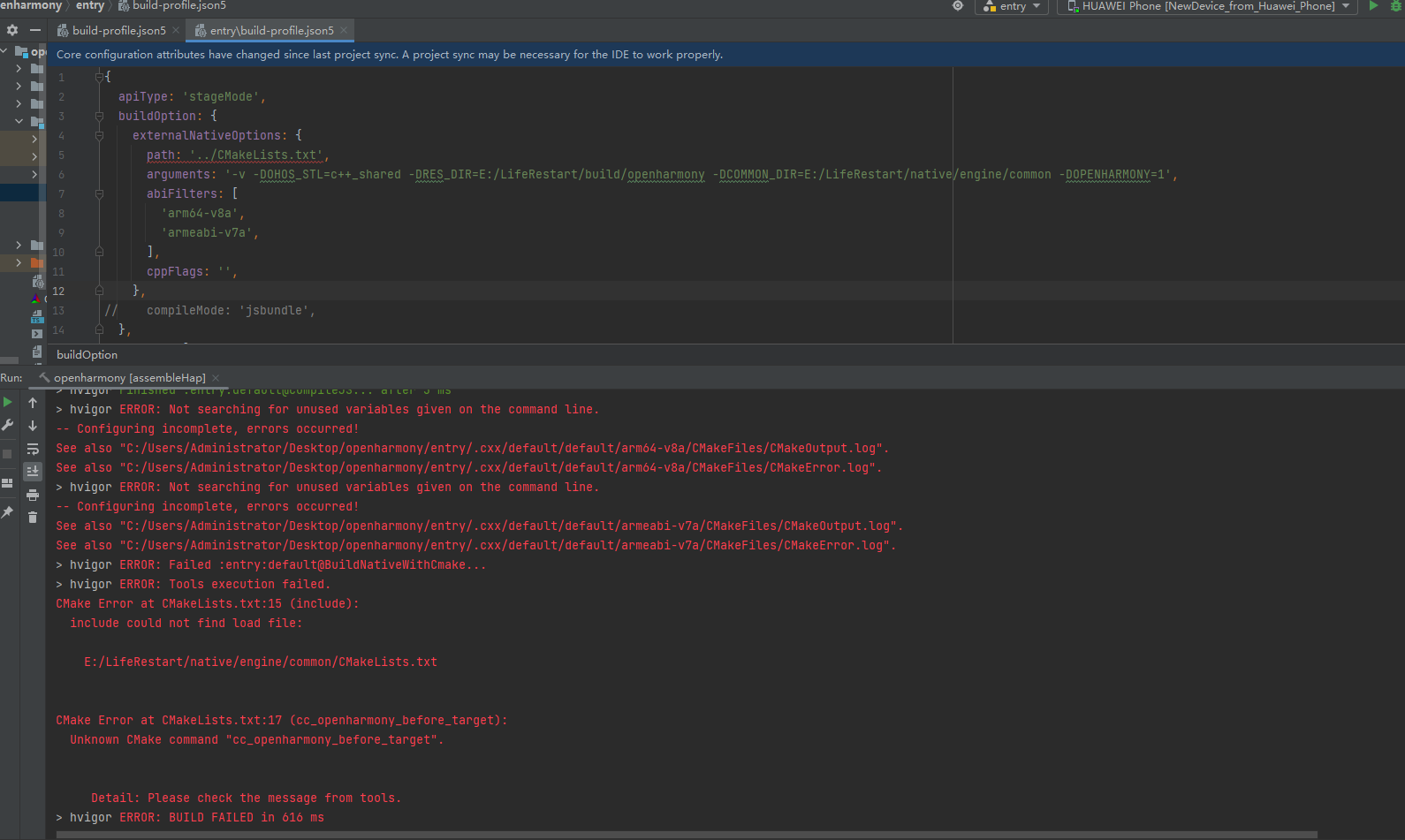
Task: Rerun the build with green run icon
Action: pyautogui.click(x=7, y=402)
